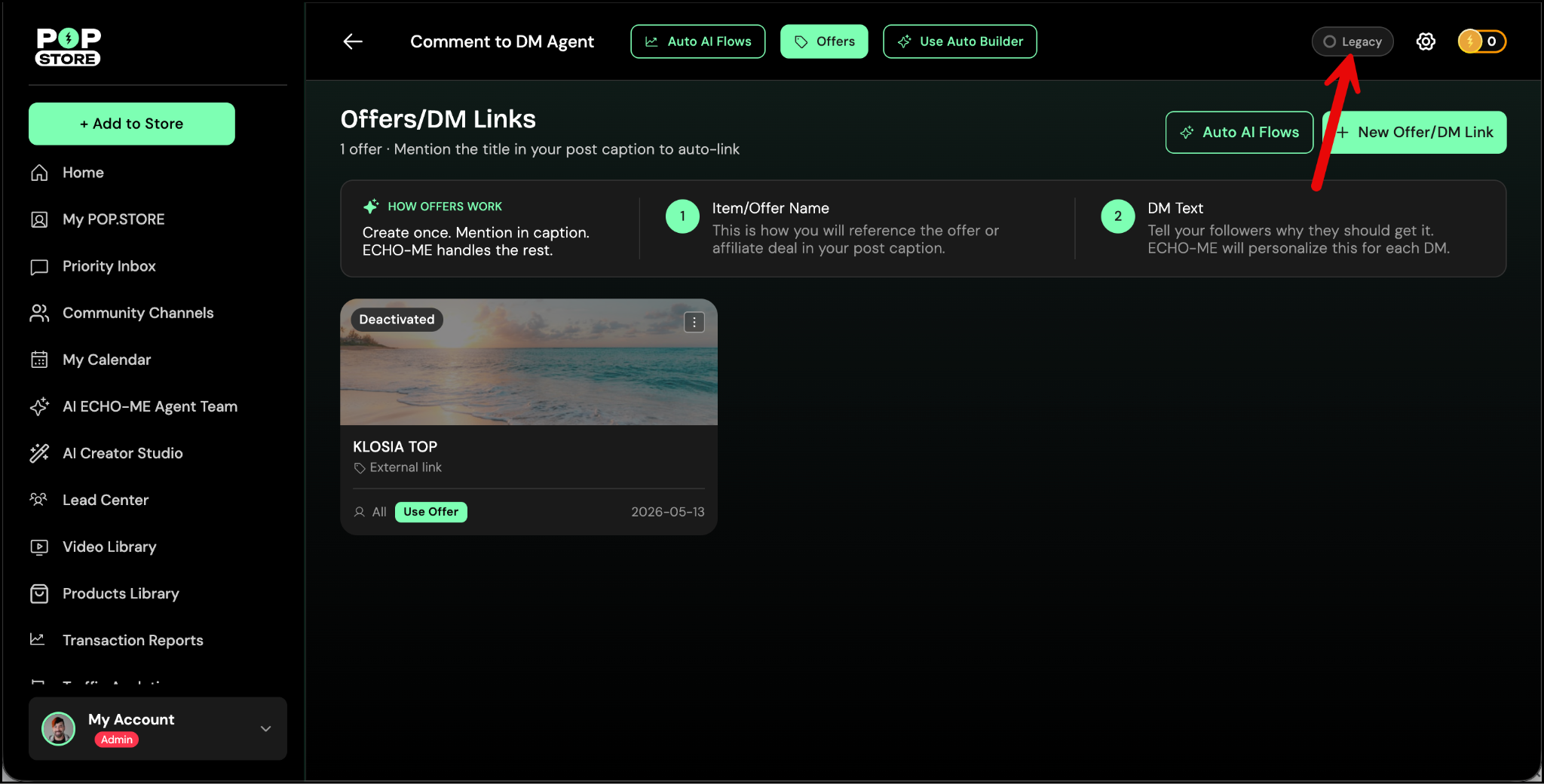This screenshot has height=784, width=1544.
Task: Click the + Add to Store button
Action: tap(132, 124)
